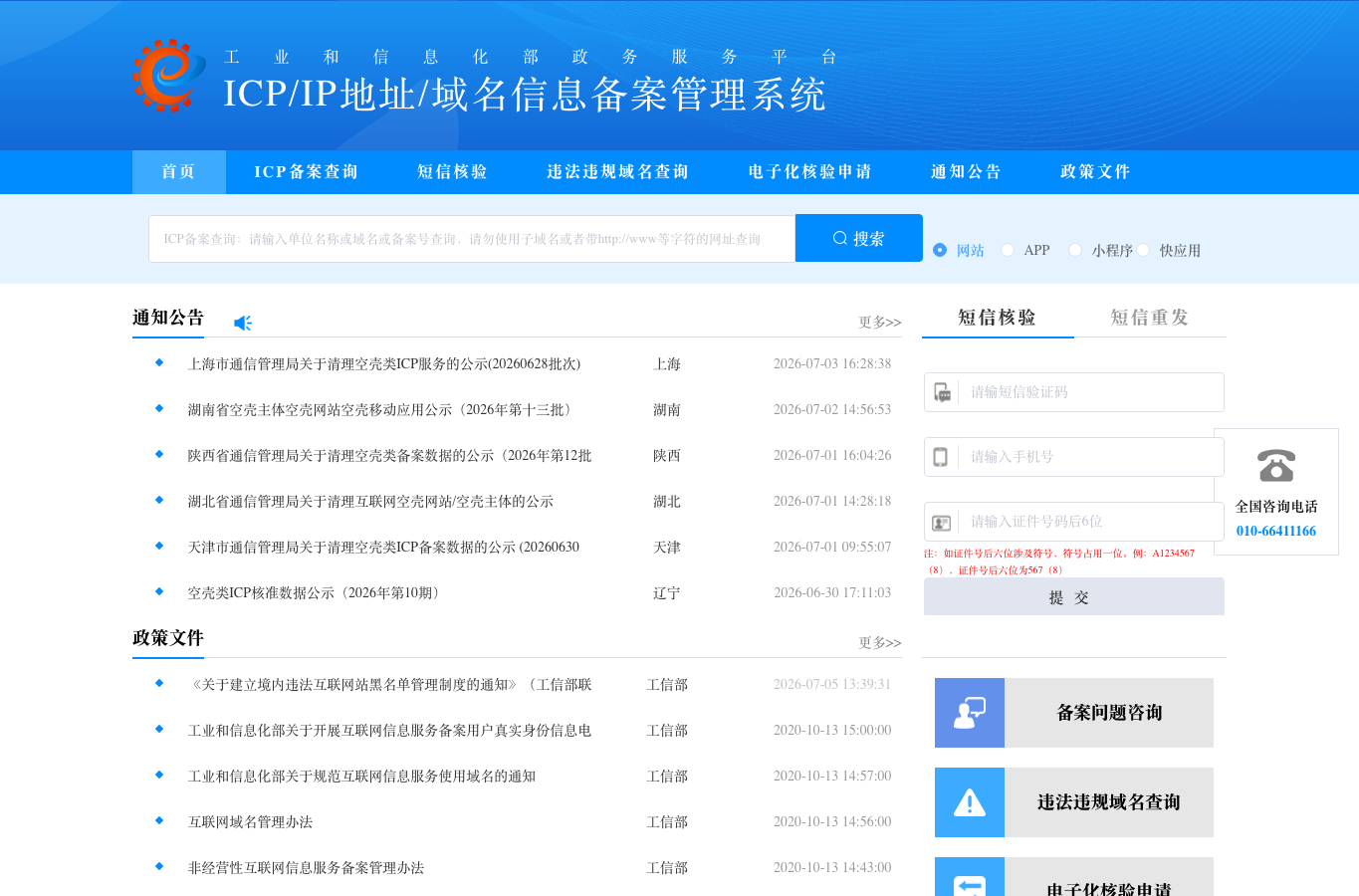The height and width of the screenshot is (896, 1359).
Task: Click the 上海 region cell
Action: [x=667, y=364]
